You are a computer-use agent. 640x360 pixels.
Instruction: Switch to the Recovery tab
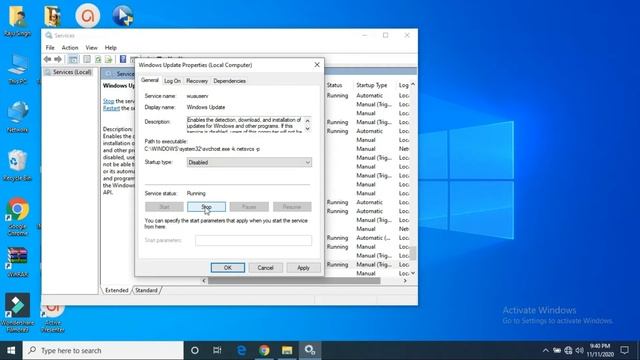coord(197,81)
